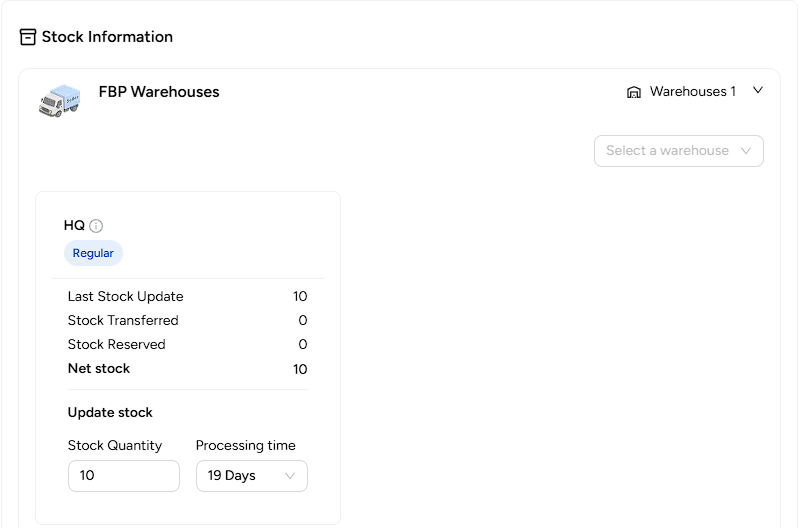This screenshot has width=799, height=528.
Task: Click the FBP Warehouses delivery truck icon
Action: (x=60, y=101)
